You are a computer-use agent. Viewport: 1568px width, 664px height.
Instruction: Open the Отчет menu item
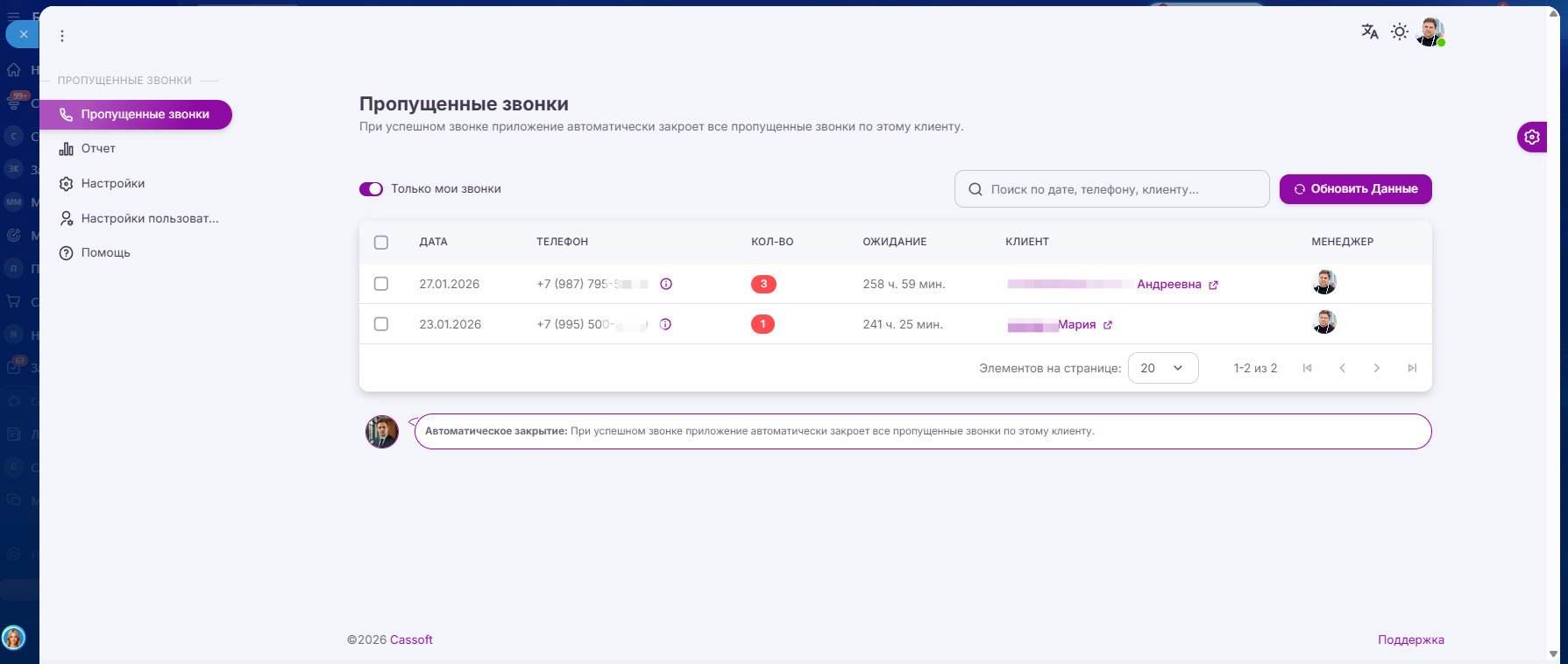tap(98, 149)
